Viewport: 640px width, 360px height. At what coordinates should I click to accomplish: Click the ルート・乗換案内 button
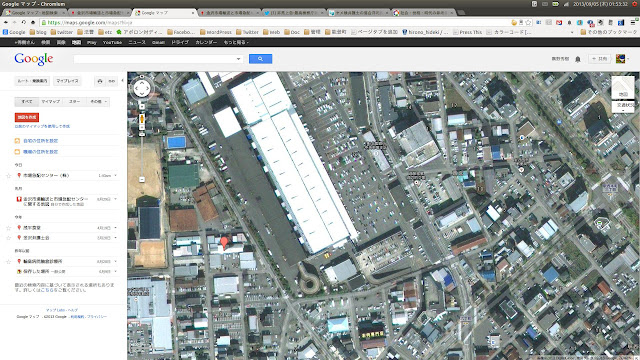33,81
